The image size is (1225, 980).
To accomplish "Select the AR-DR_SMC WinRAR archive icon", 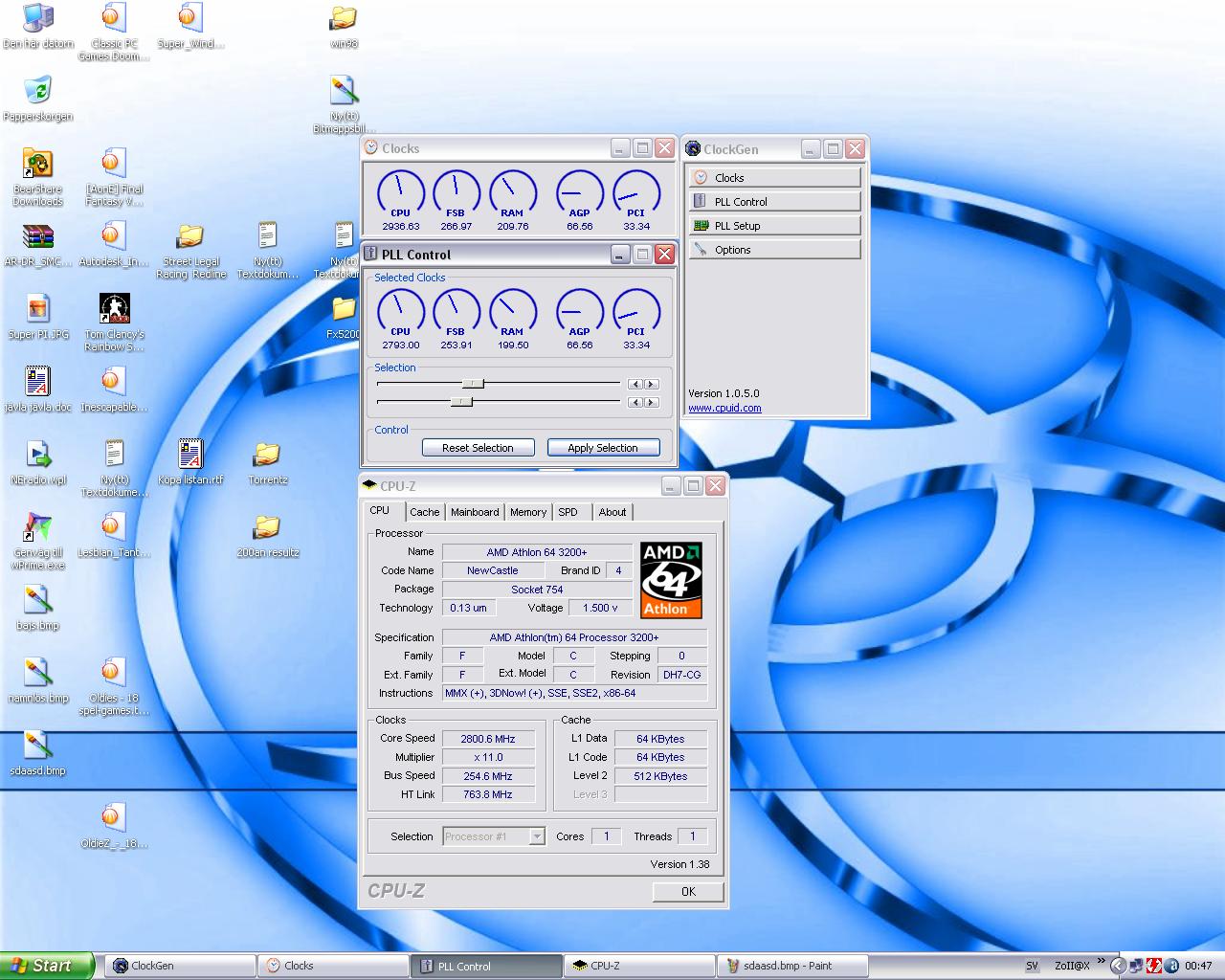I will (38, 245).
